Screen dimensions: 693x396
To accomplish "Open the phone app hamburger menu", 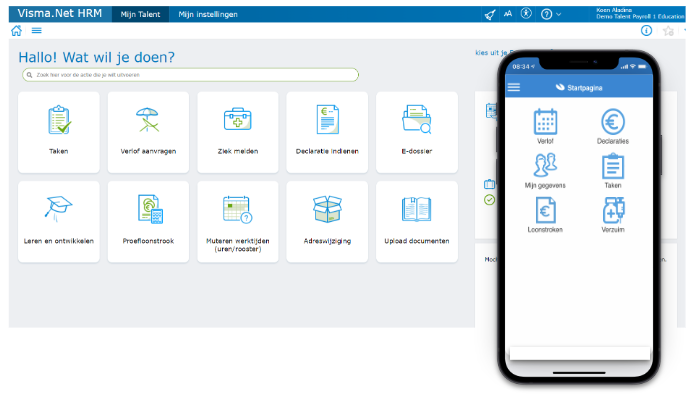I will pyautogui.click(x=514, y=87).
